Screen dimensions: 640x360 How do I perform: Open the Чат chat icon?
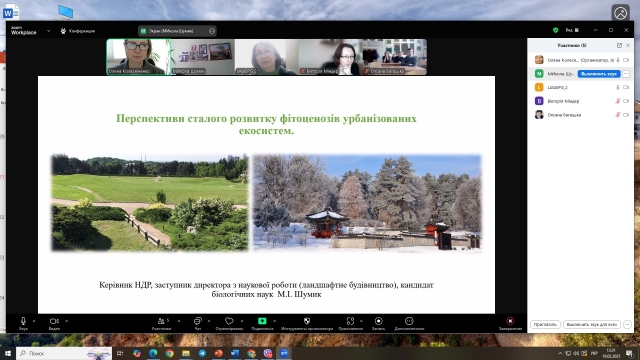pyautogui.click(x=198, y=323)
